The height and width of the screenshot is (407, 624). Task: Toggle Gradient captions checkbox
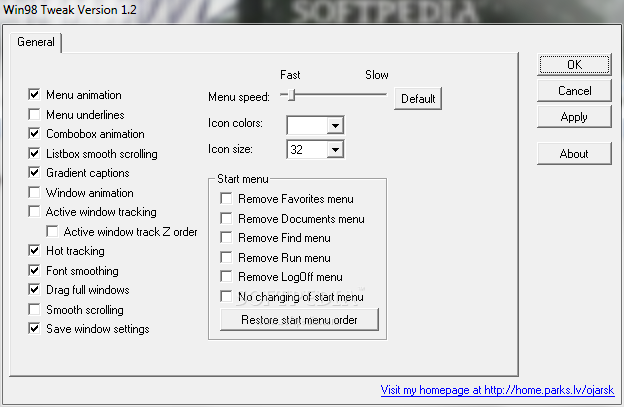pyautogui.click(x=34, y=173)
